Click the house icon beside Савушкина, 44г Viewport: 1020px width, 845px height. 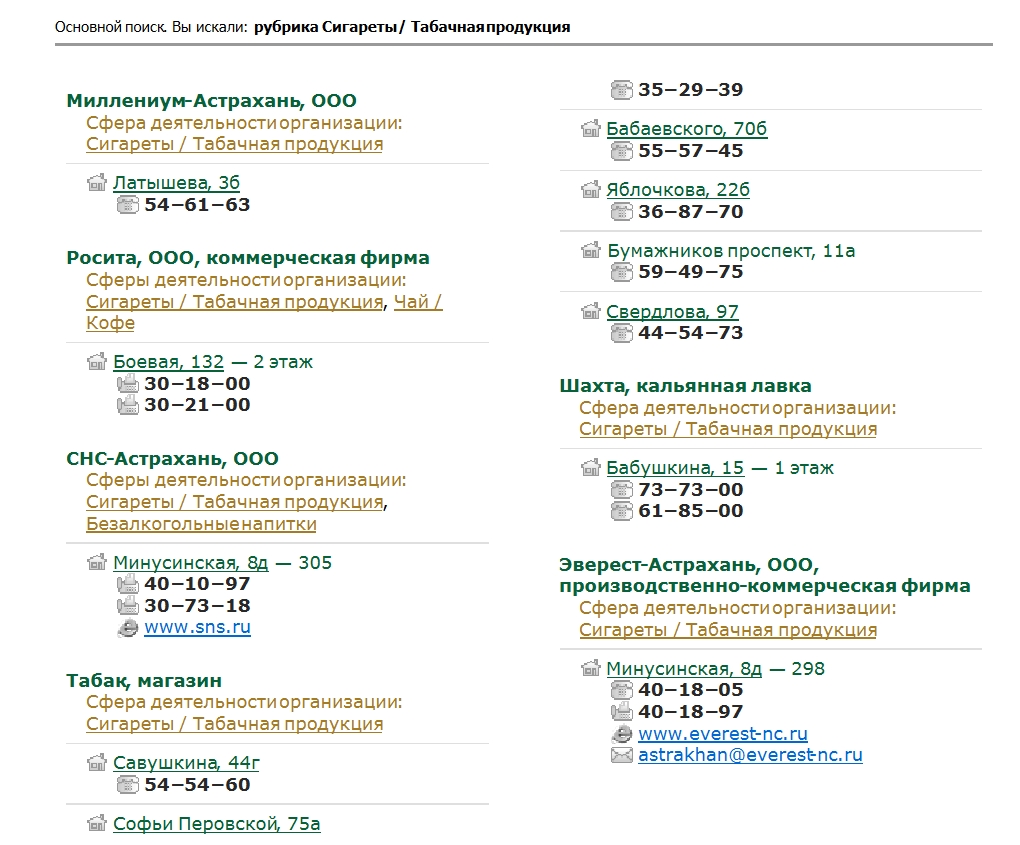[x=97, y=762]
